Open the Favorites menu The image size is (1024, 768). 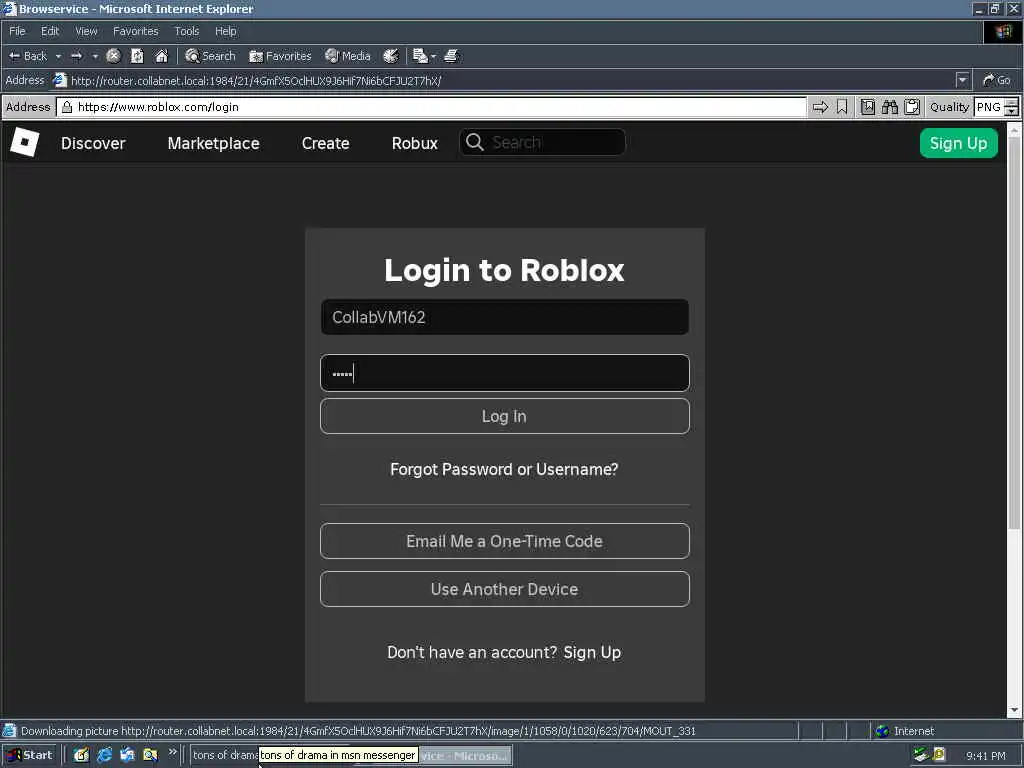pos(135,31)
